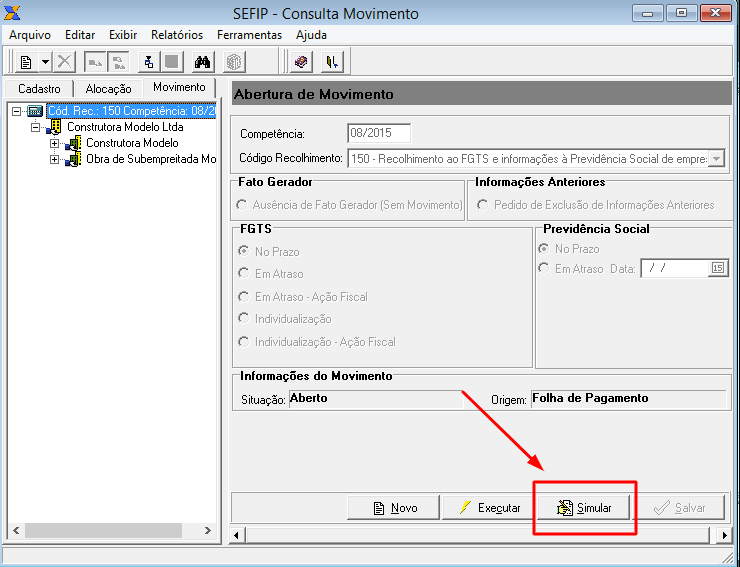Open the Ferramentas menu
This screenshot has width=740, height=567.
click(x=249, y=35)
